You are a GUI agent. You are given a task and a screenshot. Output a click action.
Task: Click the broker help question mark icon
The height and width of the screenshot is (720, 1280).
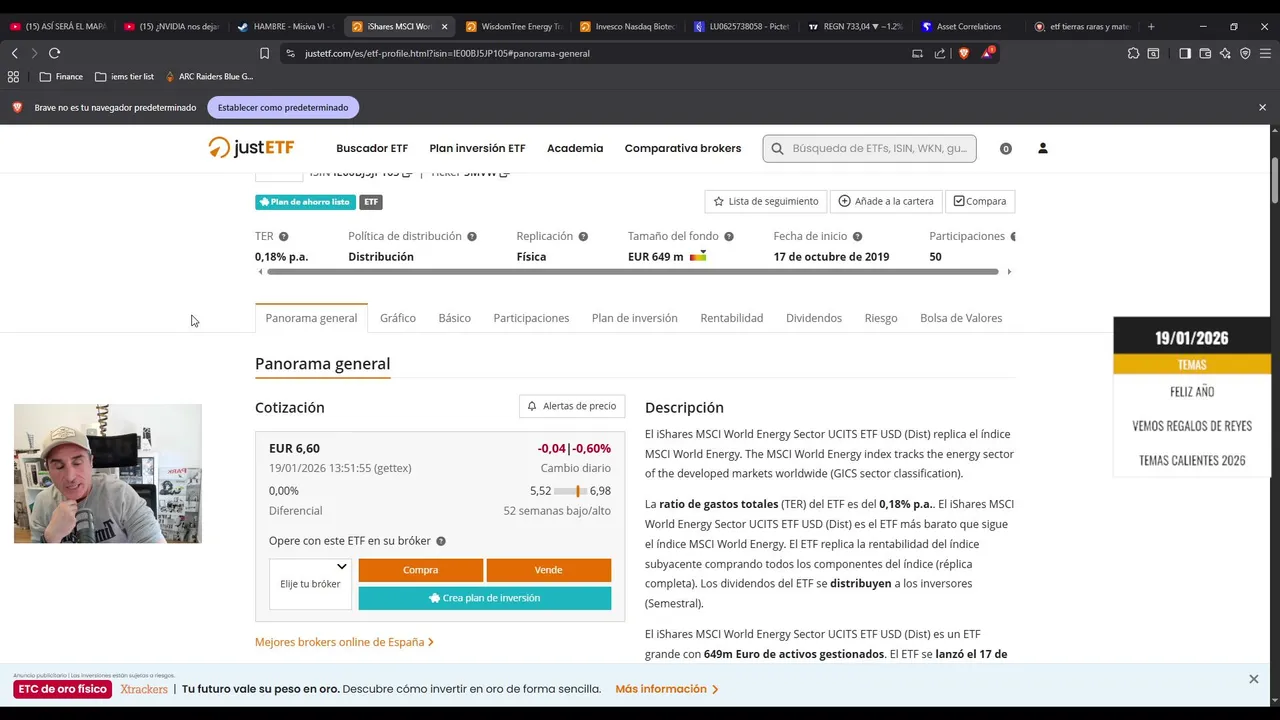[441, 541]
